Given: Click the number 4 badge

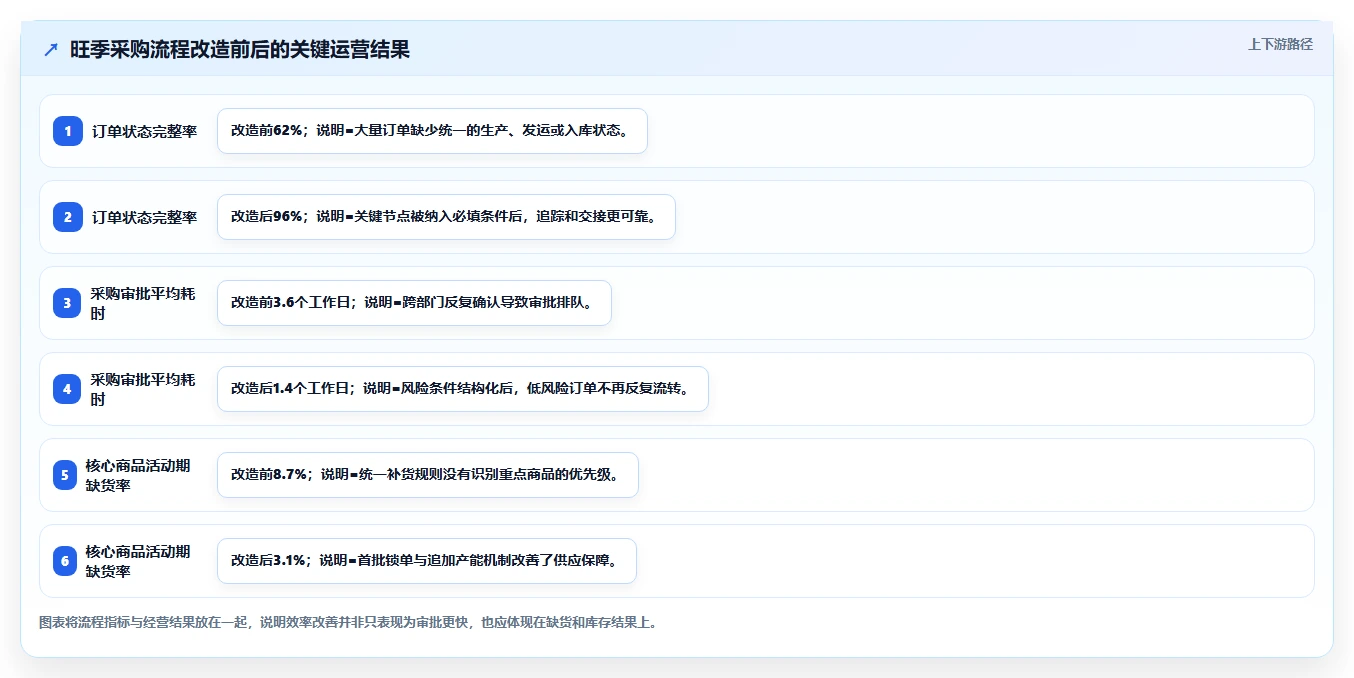Looking at the screenshot, I should tap(67, 389).
